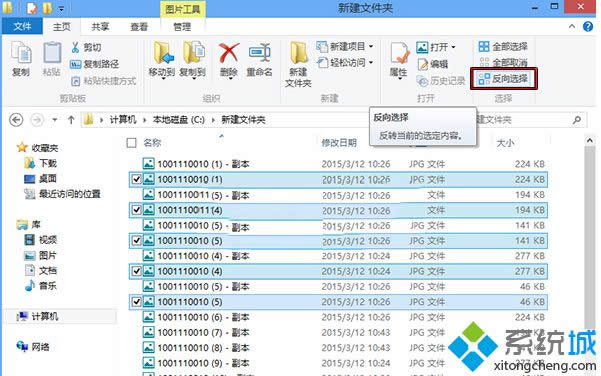This screenshot has height=376, width=601.
Task: Open Videos (视频) library
Action: click(x=41, y=240)
